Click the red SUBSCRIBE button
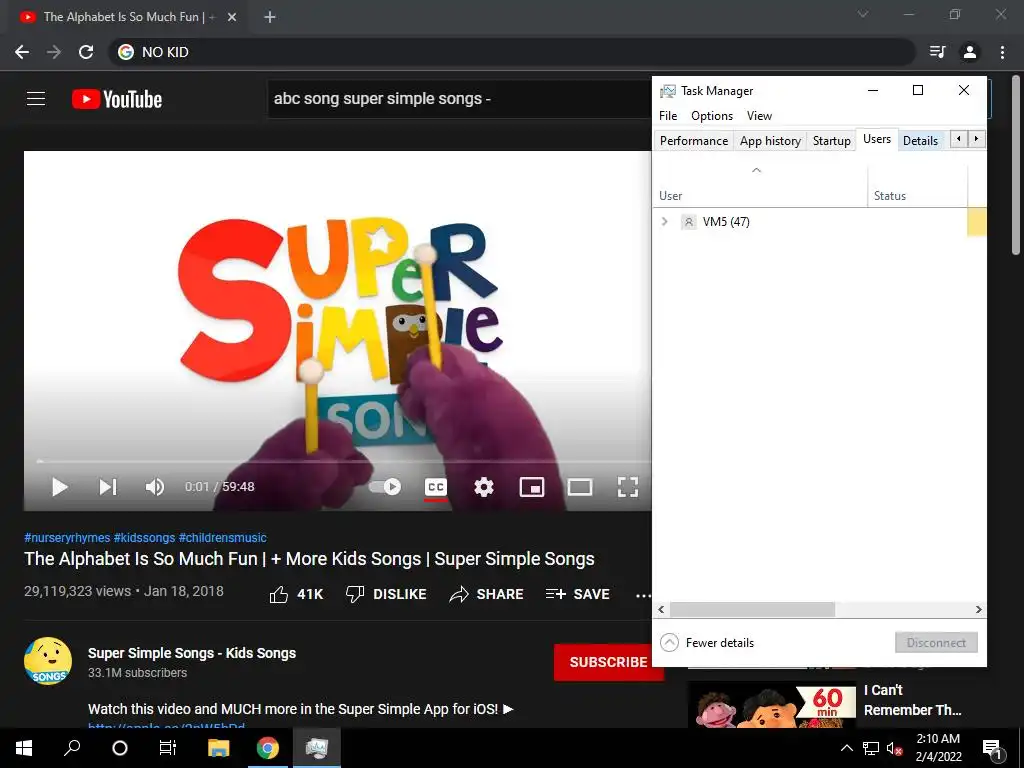This screenshot has width=1024, height=768. [x=609, y=662]
